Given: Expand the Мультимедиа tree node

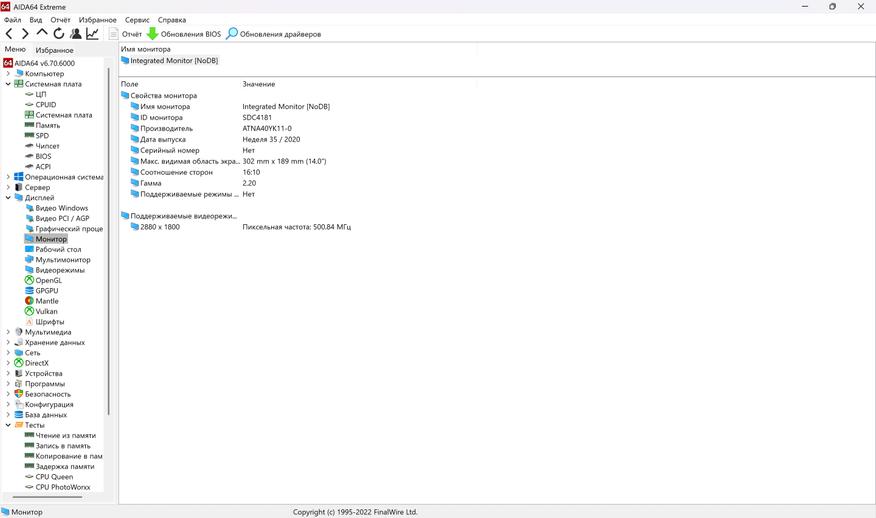Looking at the screenshot, I should (x=8, y=332).
